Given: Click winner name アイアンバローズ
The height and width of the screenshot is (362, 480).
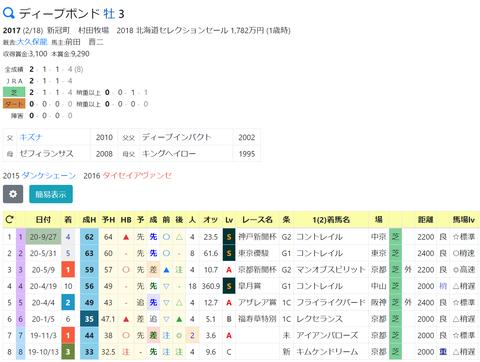Looking at the screenshot, I should tap(327, 335).
